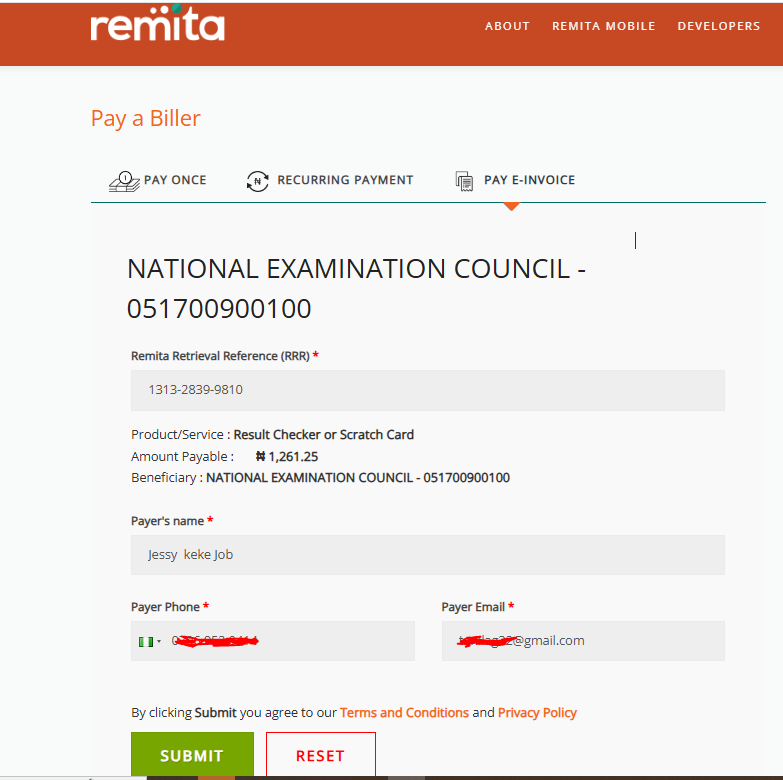
Task: Select the Pay E-Invoice tab
Action: pos(529,180)
